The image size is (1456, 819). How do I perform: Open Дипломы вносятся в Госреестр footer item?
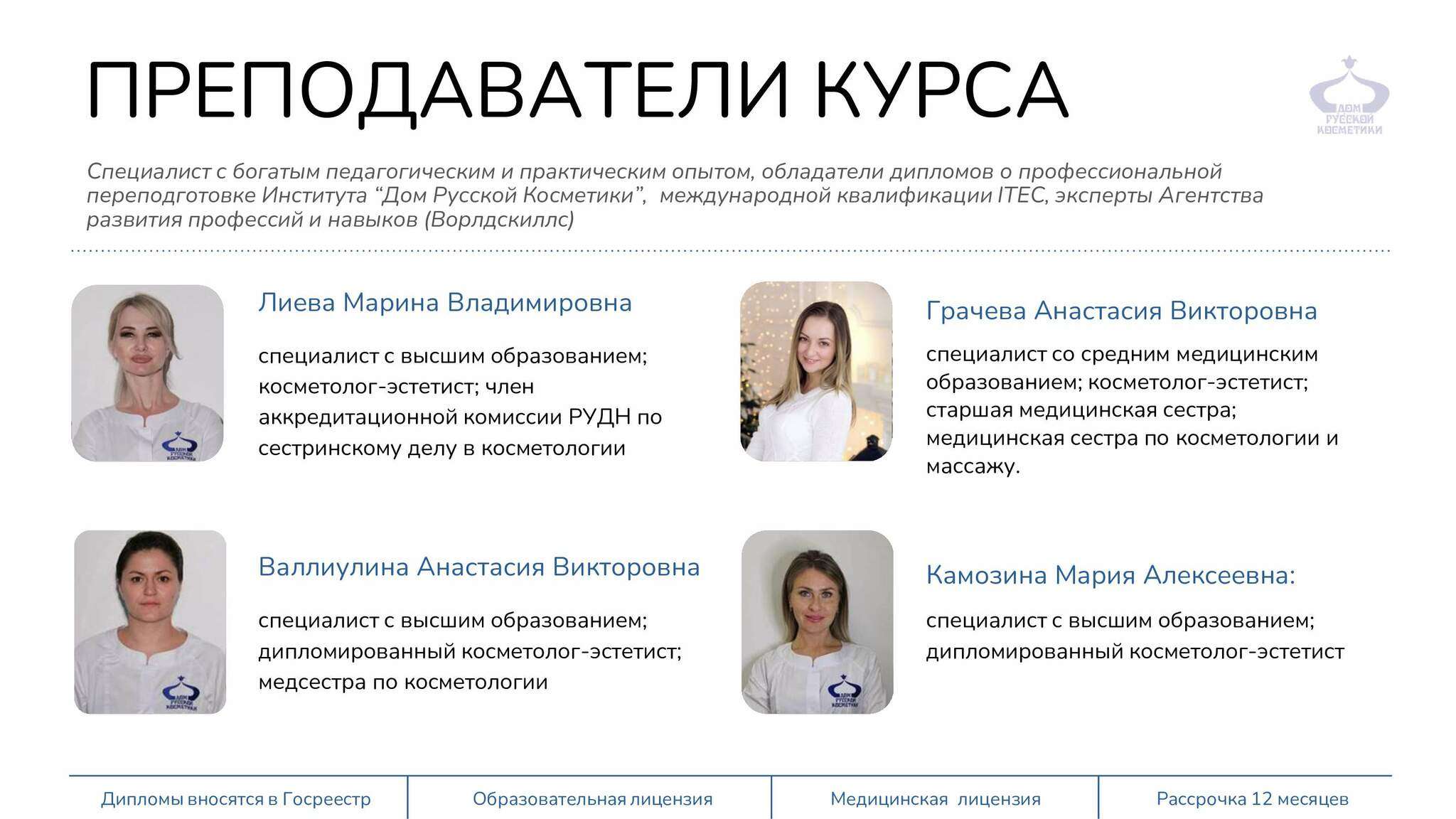pos(236,799)
